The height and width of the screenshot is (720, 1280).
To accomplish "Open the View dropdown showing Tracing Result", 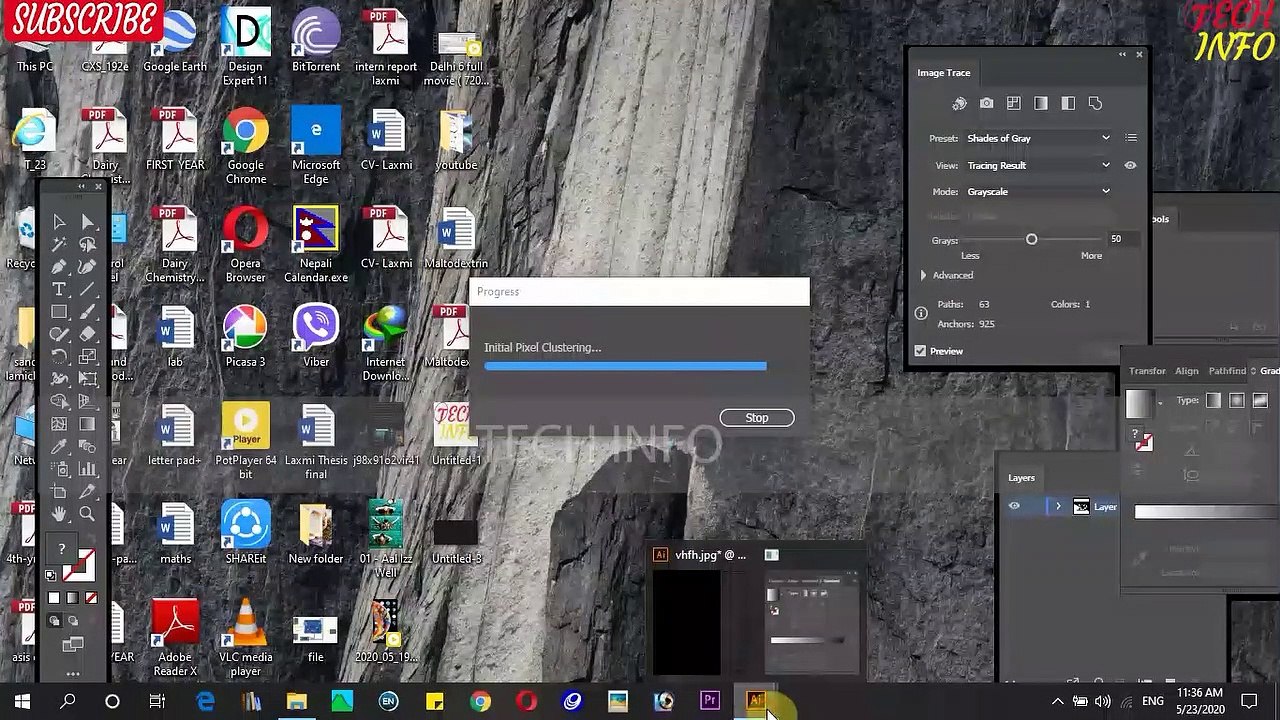I will [1038, 165].
